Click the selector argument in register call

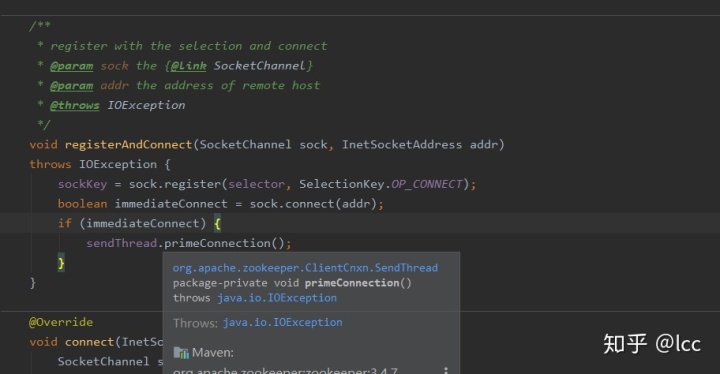(256, 184)
